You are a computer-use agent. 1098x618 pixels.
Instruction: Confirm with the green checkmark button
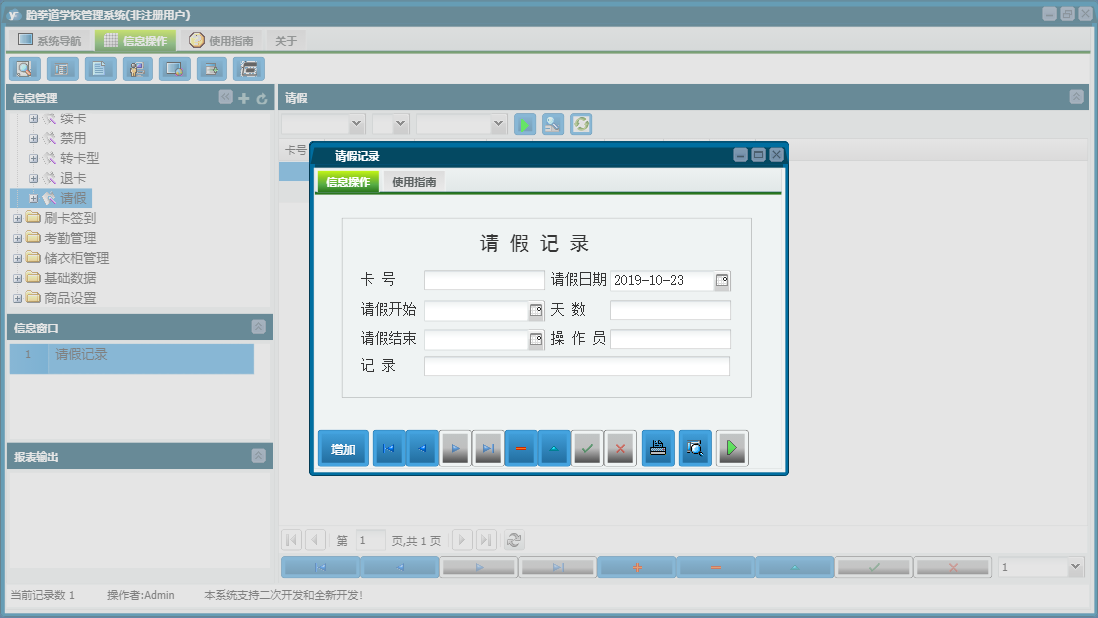(x=587, y=448)
